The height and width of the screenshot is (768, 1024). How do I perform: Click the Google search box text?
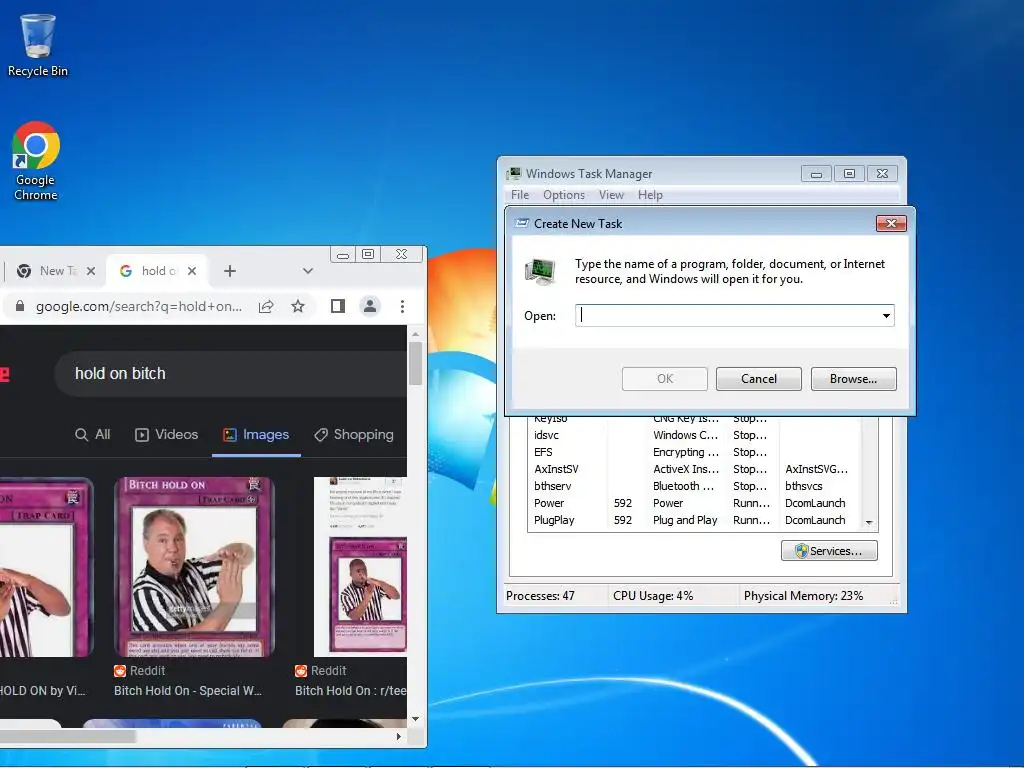120,374
